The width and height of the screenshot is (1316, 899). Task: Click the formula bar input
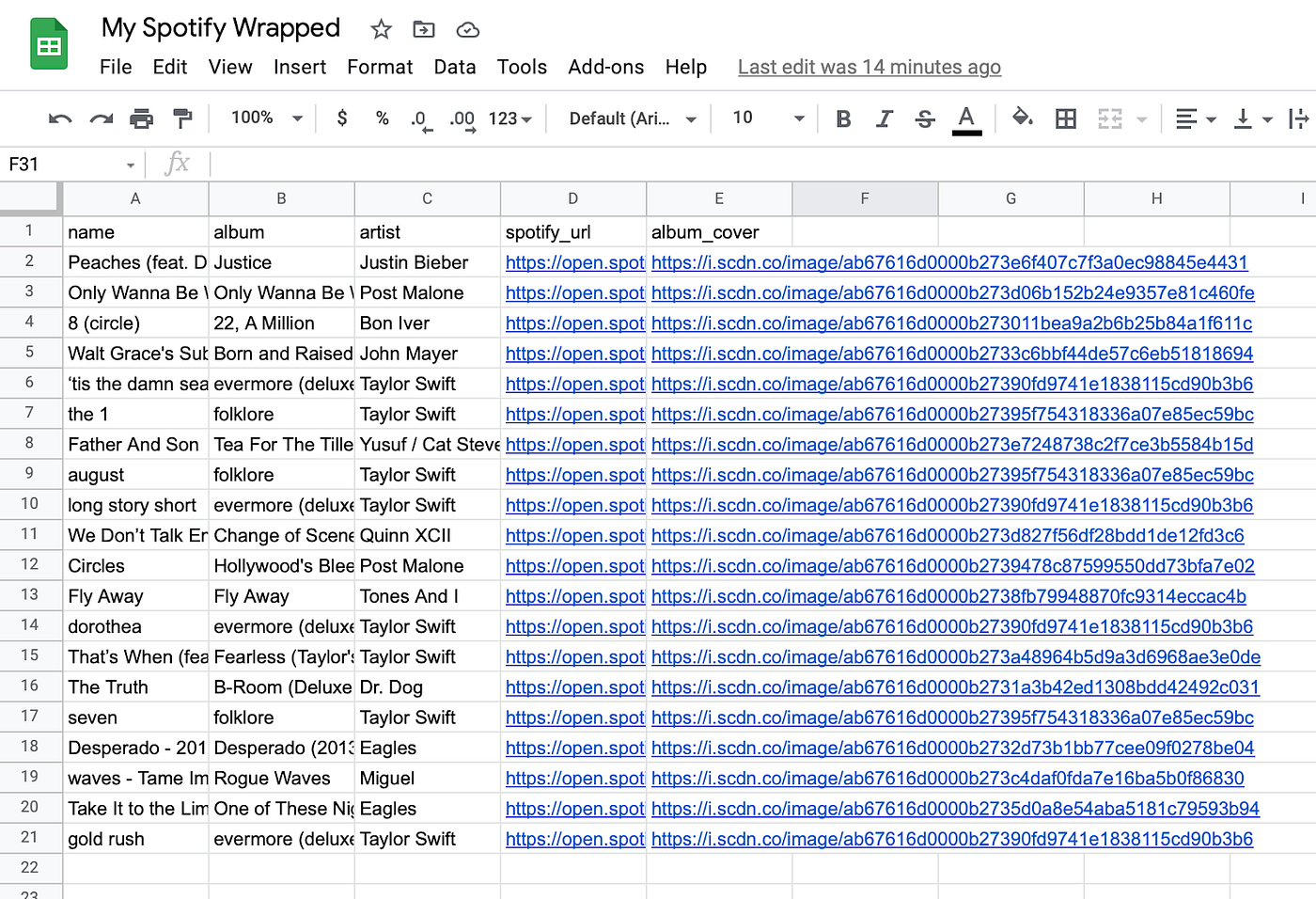point(763,165)
